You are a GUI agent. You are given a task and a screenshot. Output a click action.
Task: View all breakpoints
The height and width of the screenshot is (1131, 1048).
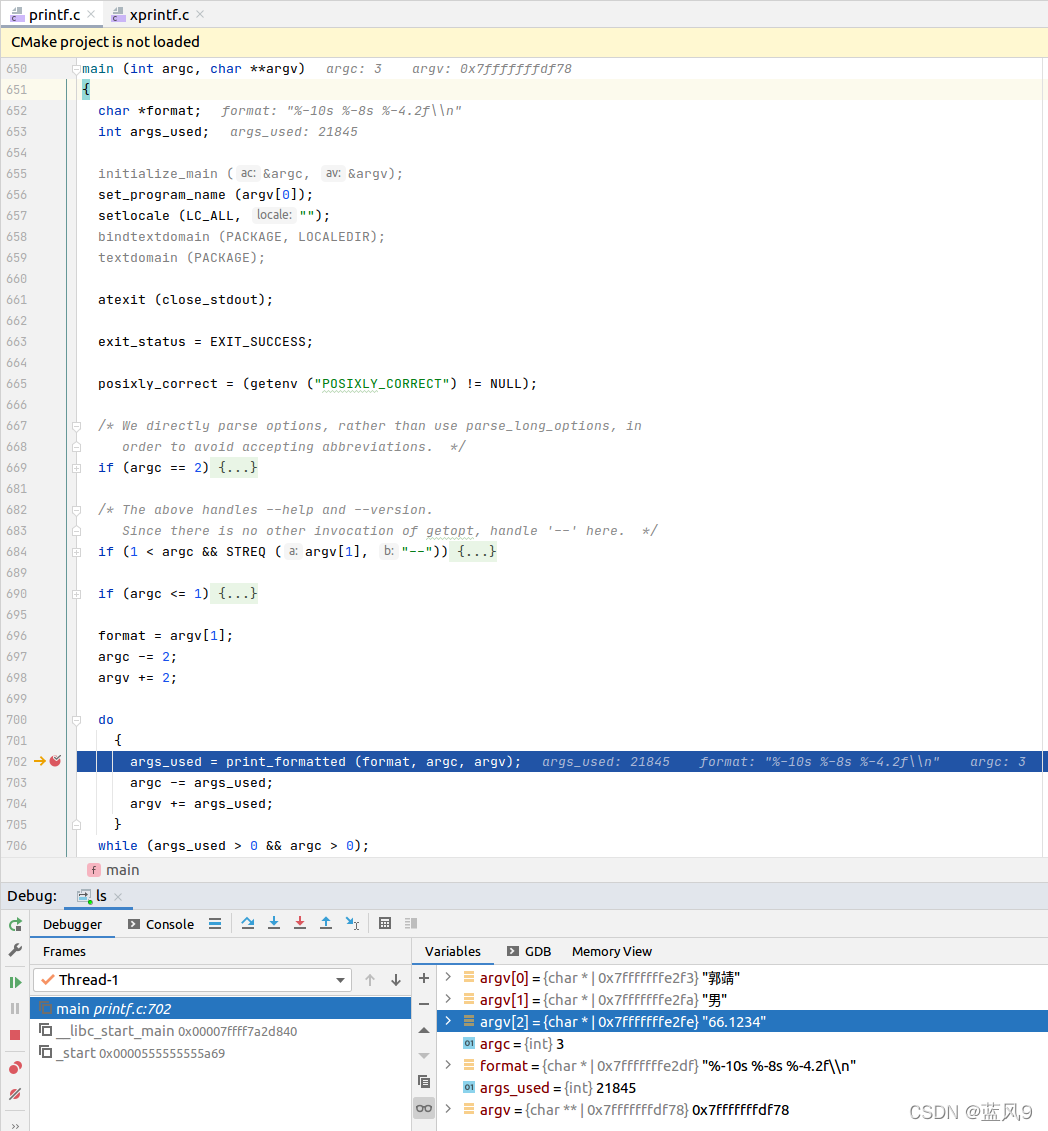point(15,1068)
